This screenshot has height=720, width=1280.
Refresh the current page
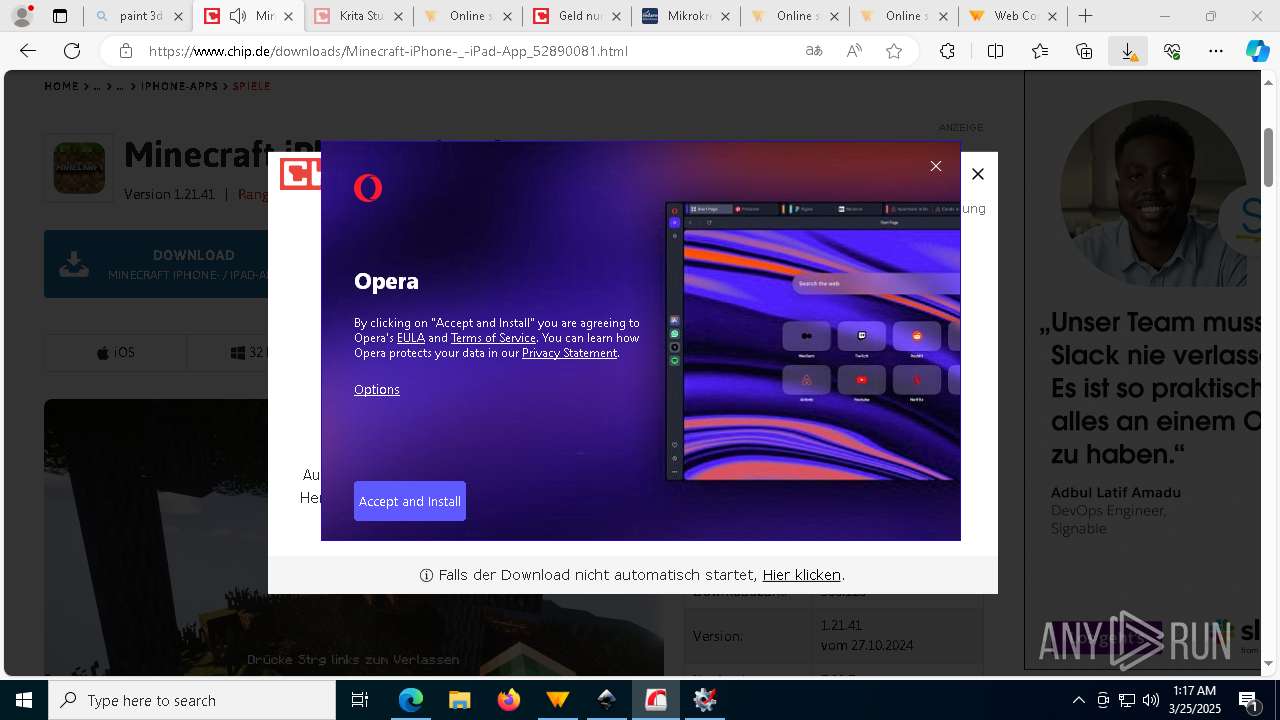pos(72,51)
